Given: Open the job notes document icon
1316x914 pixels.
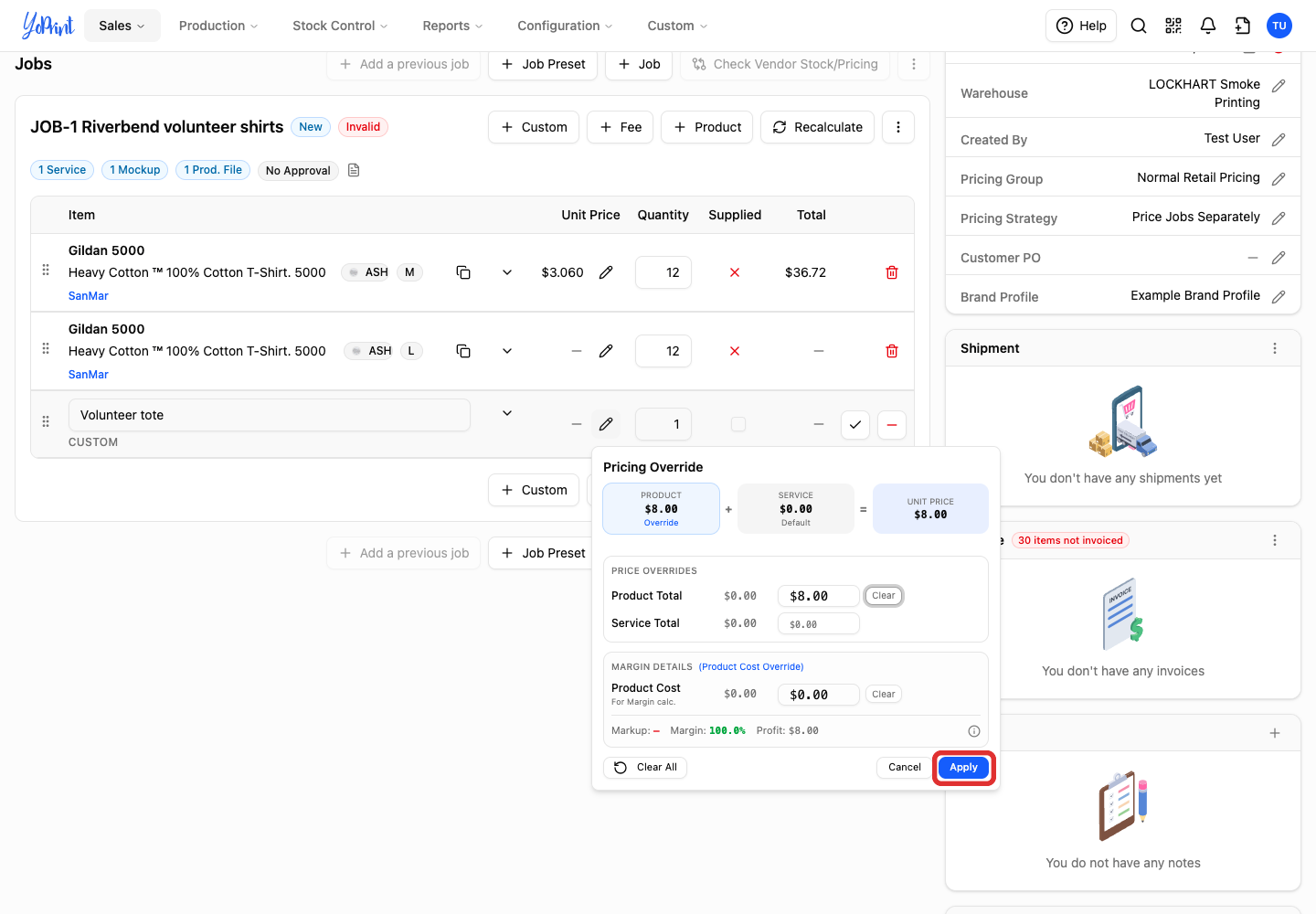Looking at the screenshot, I should click(354, 170).
